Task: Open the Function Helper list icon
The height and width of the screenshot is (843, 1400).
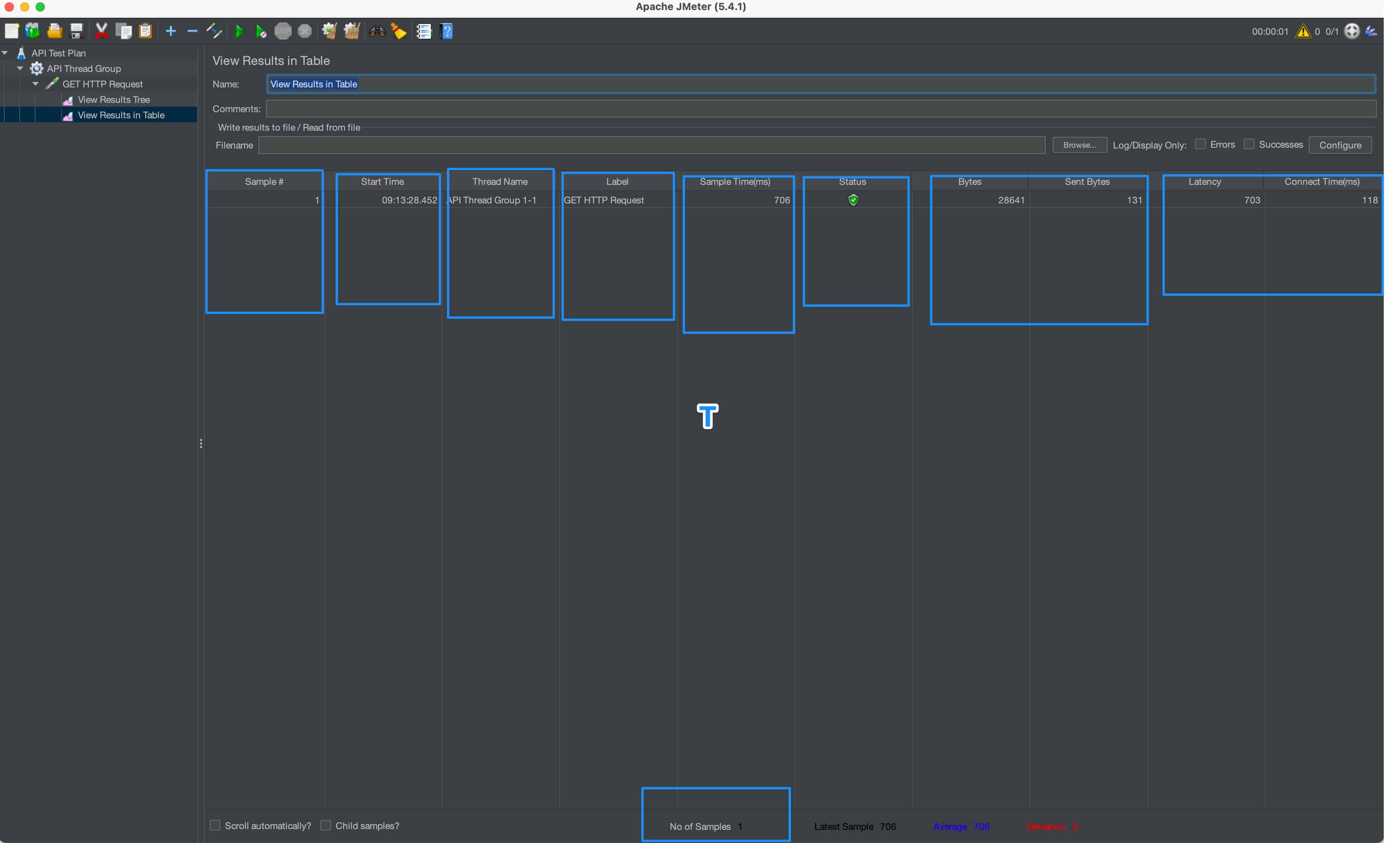Action: (x=424, y=31)
